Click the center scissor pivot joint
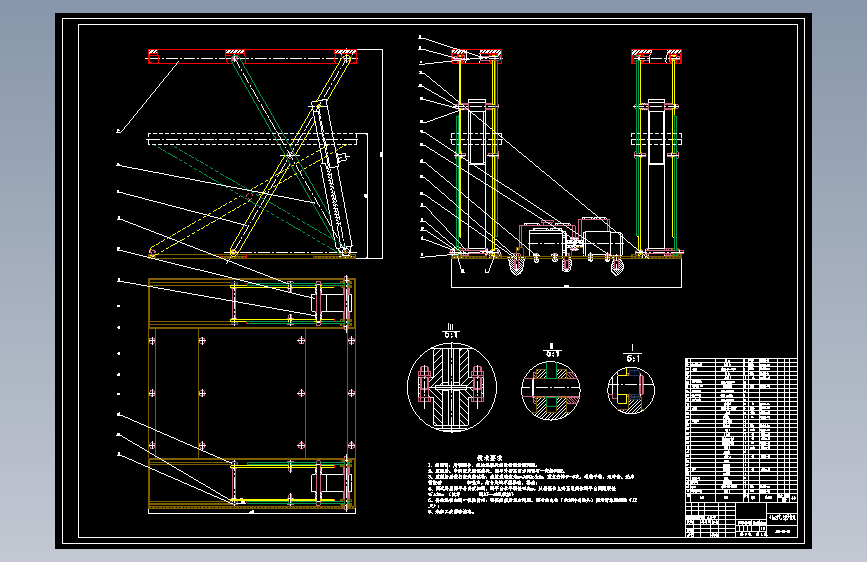Screen dimensions: 867x562 pos(290,155)
